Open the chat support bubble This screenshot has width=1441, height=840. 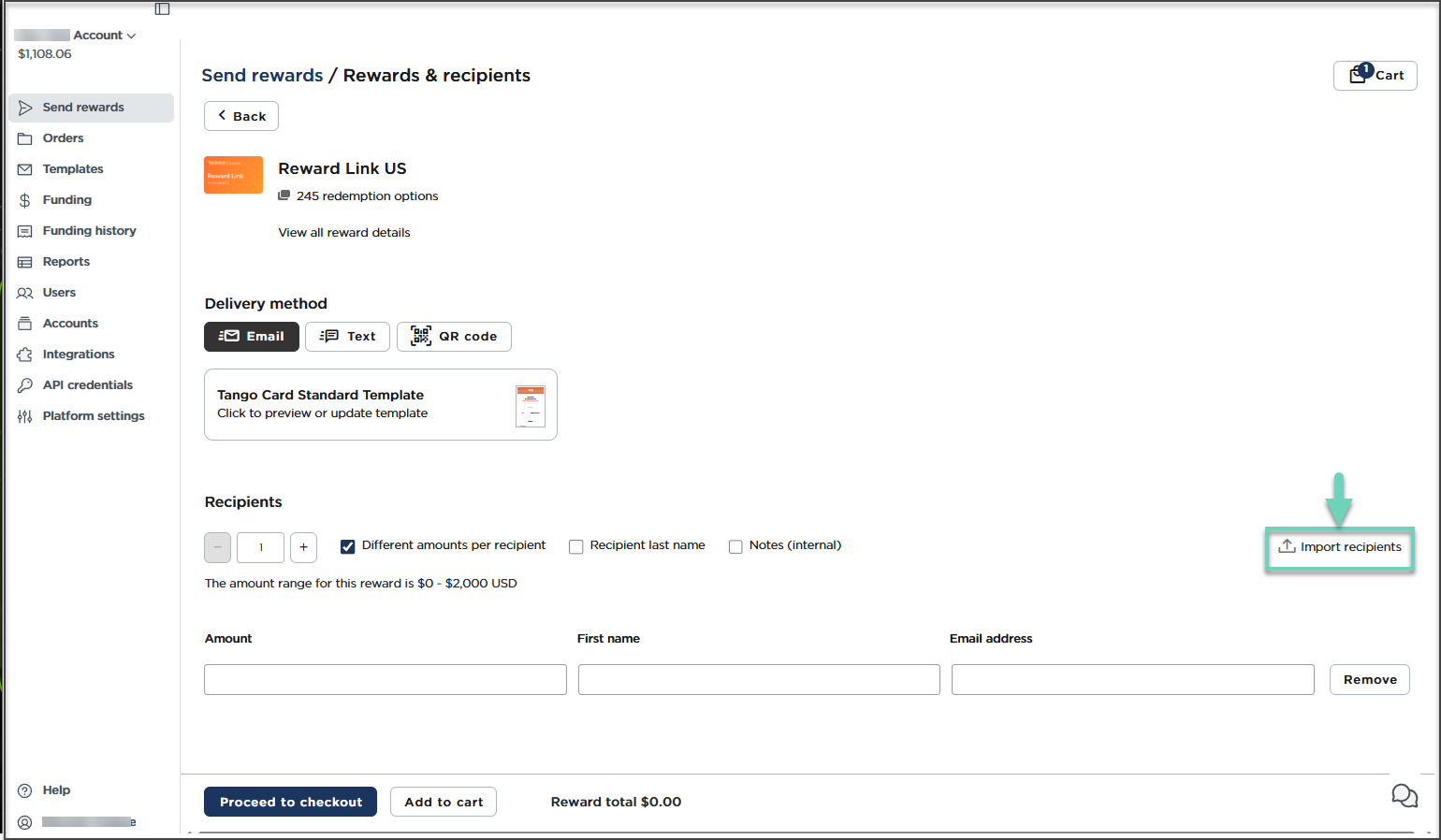[1404, 796]
